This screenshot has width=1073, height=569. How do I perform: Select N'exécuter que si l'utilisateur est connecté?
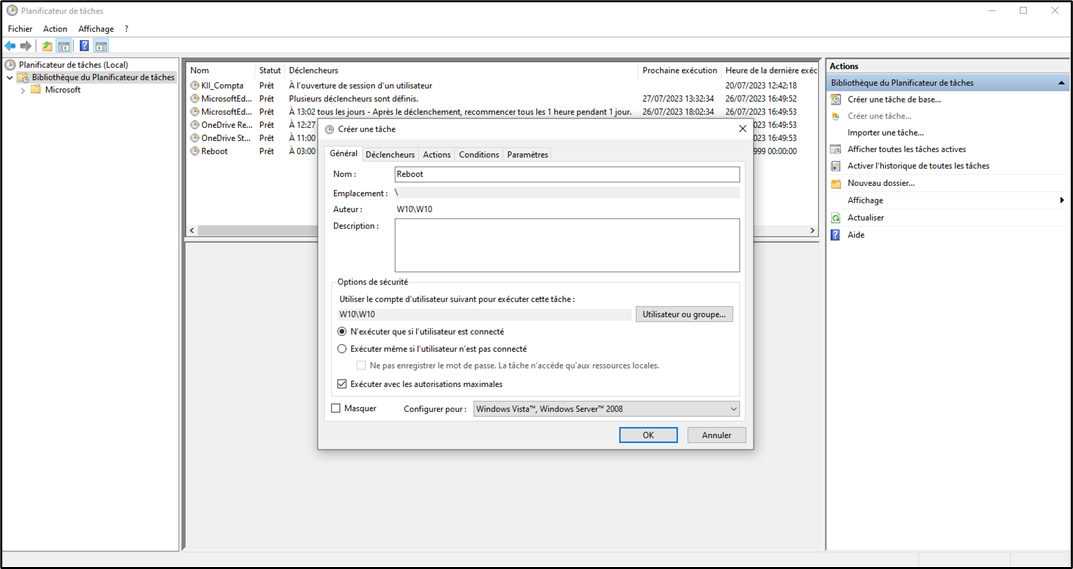pyautogui.click(x=342, y=331)
